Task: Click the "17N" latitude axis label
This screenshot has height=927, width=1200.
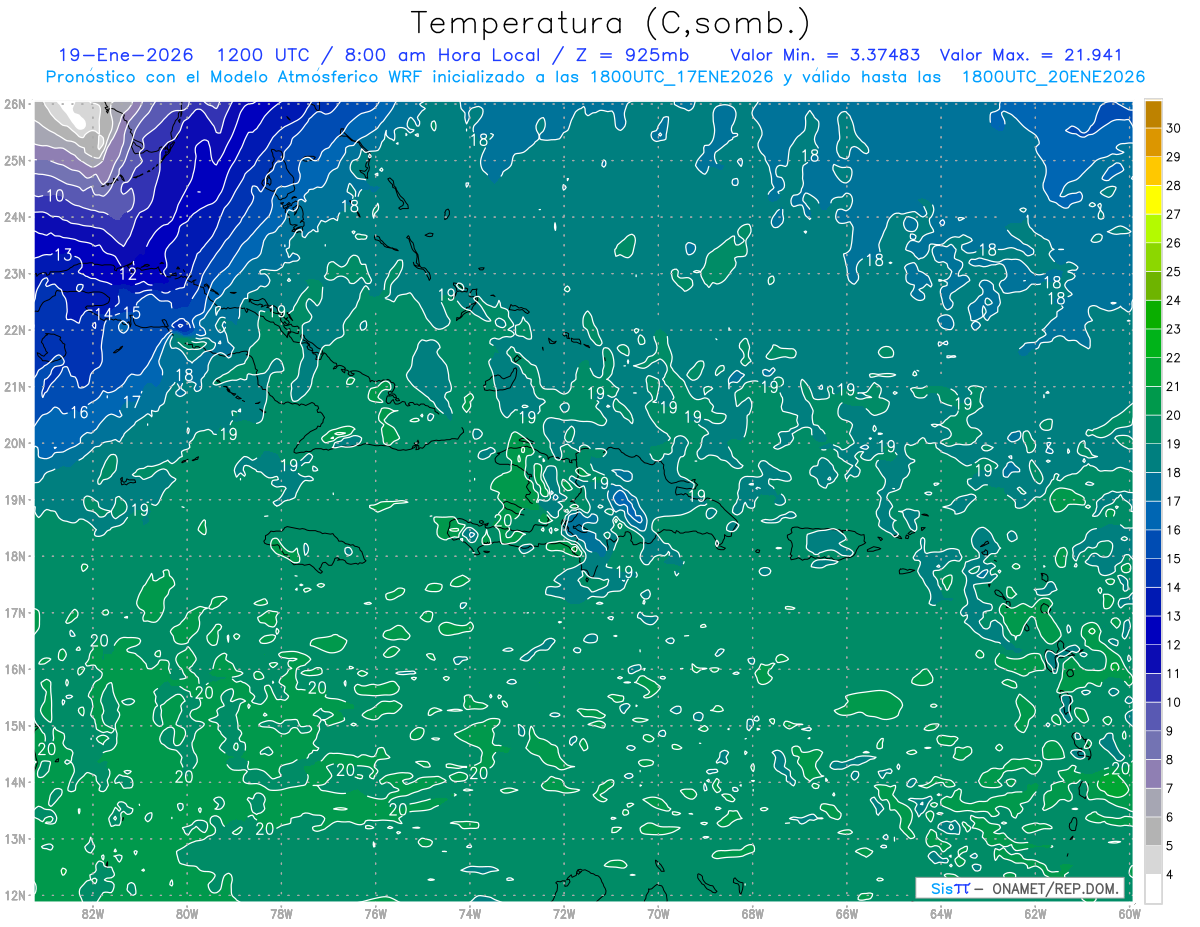Action: (x=14, y=613)
